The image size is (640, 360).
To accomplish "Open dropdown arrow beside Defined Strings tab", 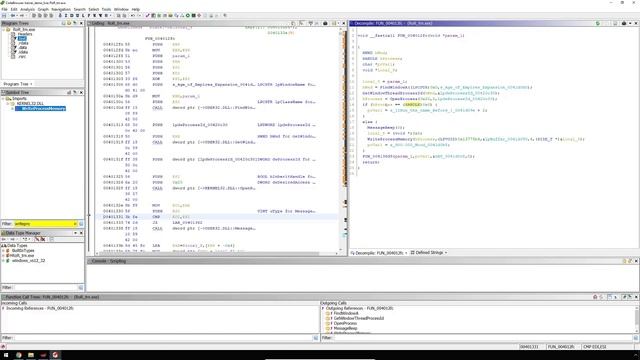I will [446, 253].
